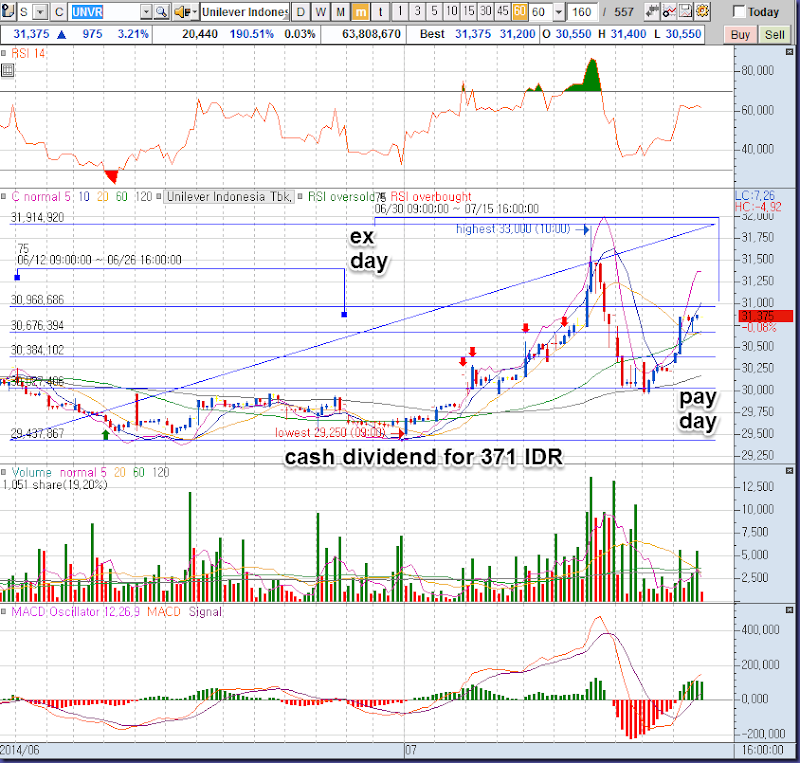Click the 31,200 best offer price
Screen dimensions: 800x763
[517, 34]
